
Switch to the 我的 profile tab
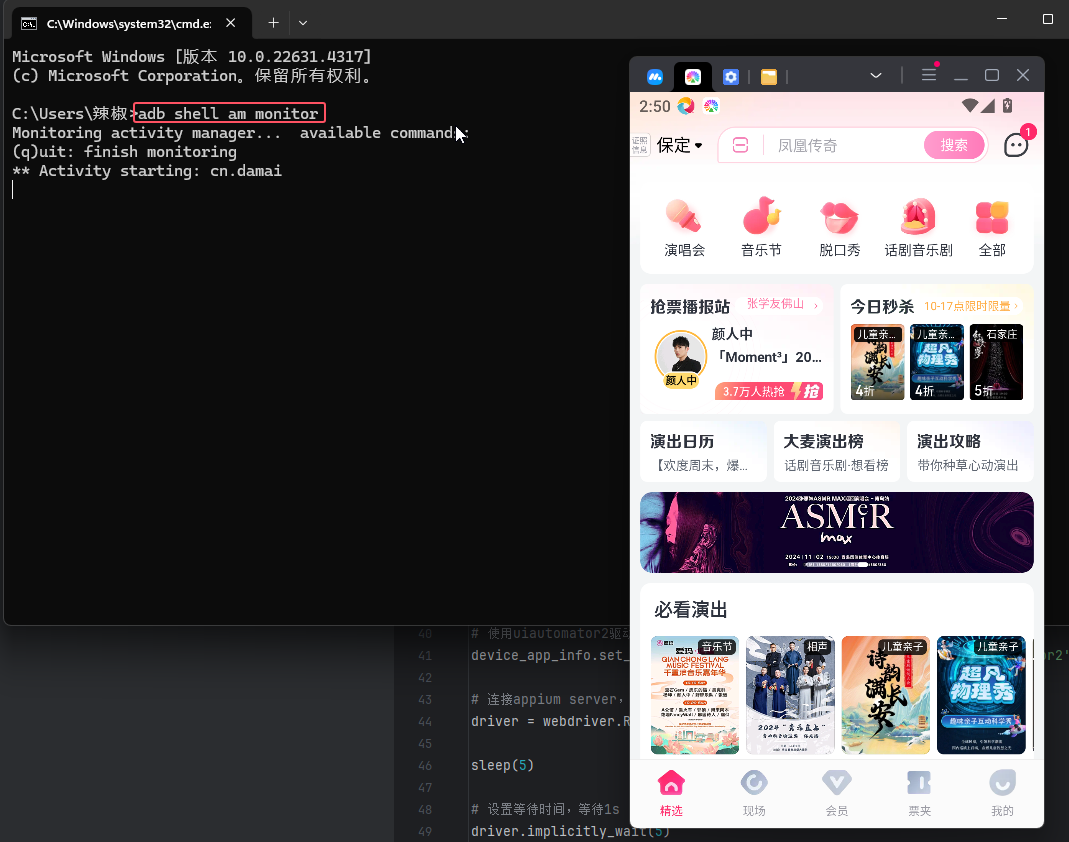1002,793
